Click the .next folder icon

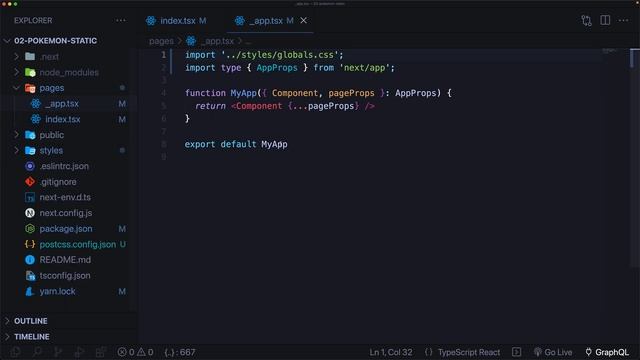tap(30, 56)
